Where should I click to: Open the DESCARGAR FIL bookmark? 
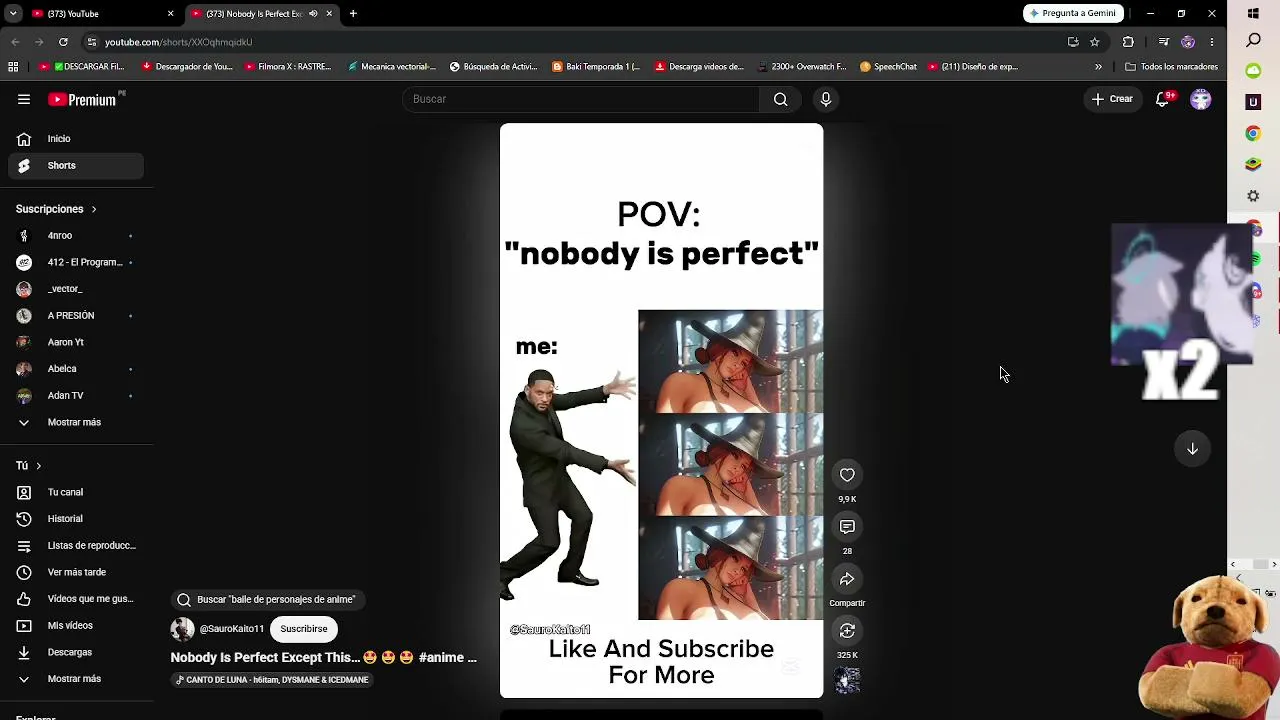(x=82, y=67)
